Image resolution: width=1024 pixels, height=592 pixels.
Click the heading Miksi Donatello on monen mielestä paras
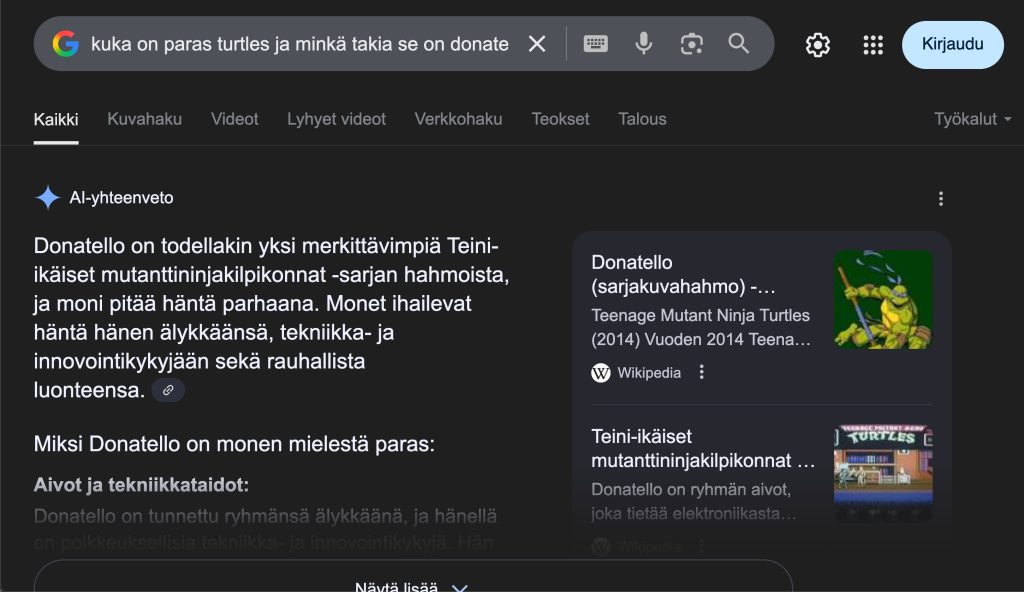coord(234,444)
